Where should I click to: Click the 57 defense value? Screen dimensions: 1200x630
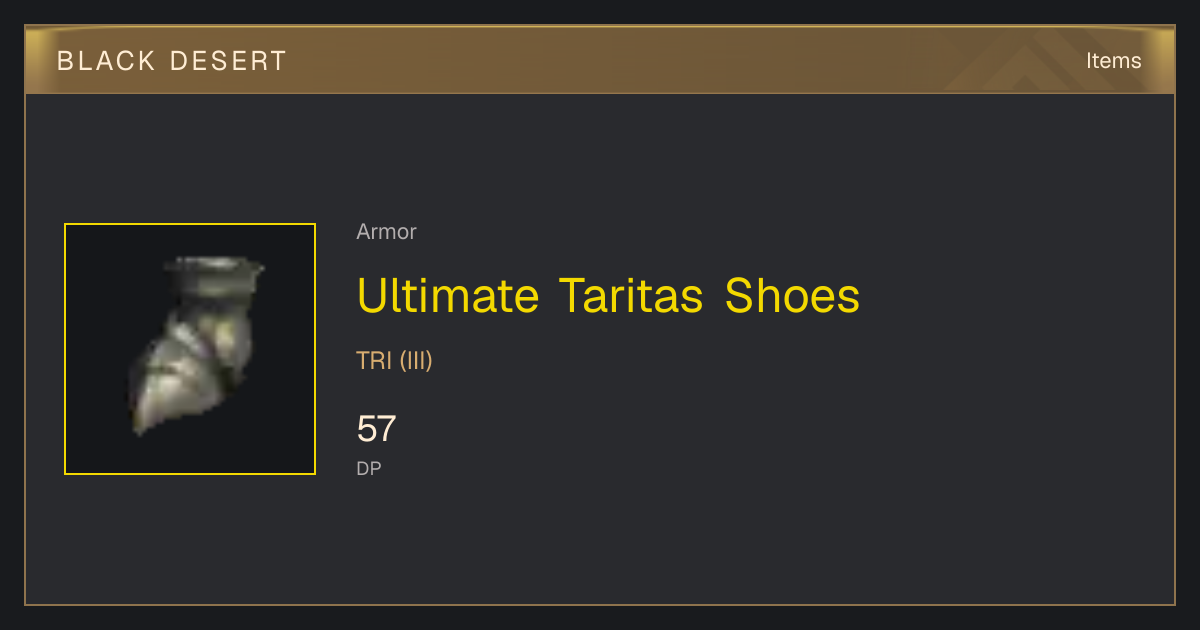376,429
